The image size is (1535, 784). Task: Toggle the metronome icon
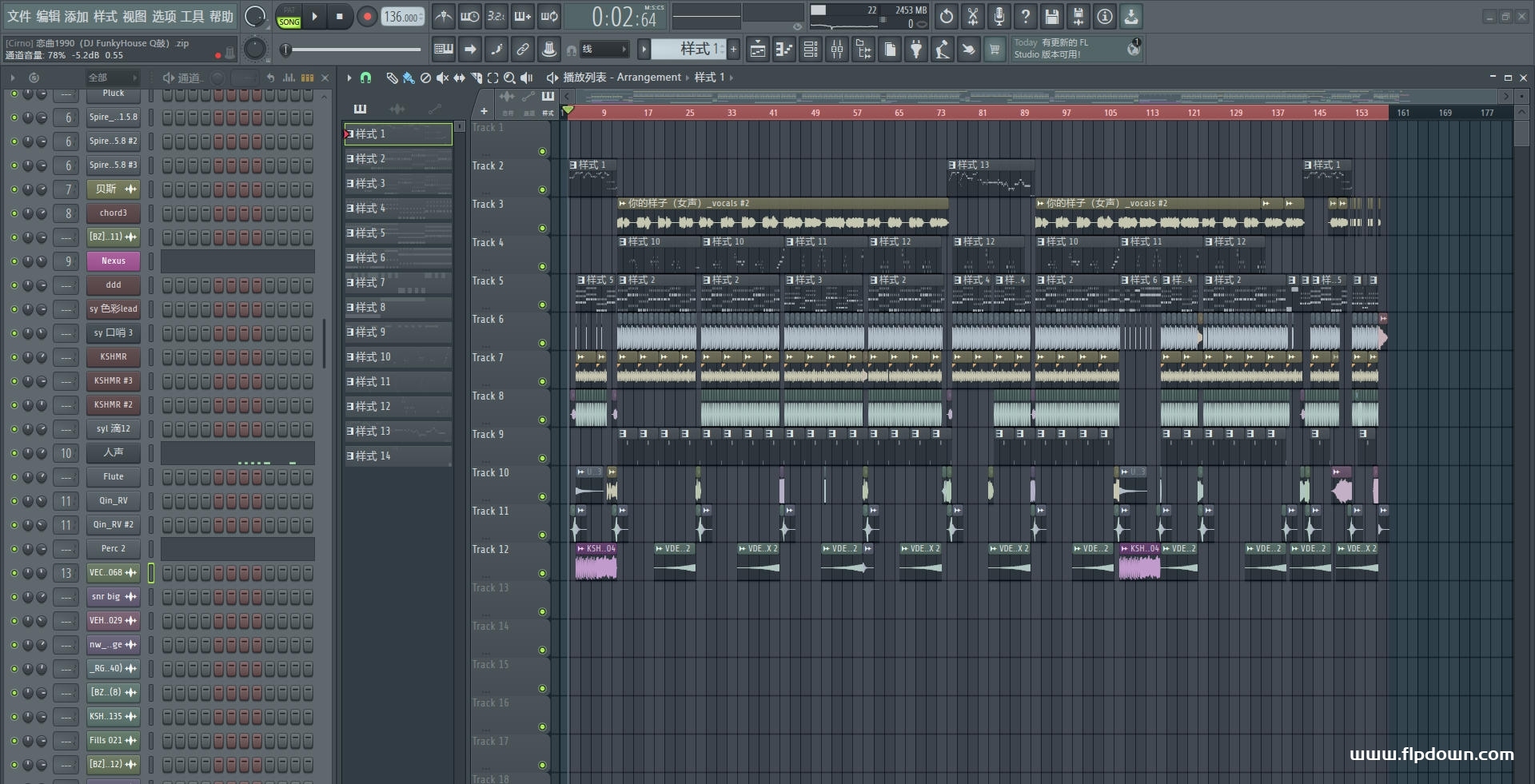point(443,16)
